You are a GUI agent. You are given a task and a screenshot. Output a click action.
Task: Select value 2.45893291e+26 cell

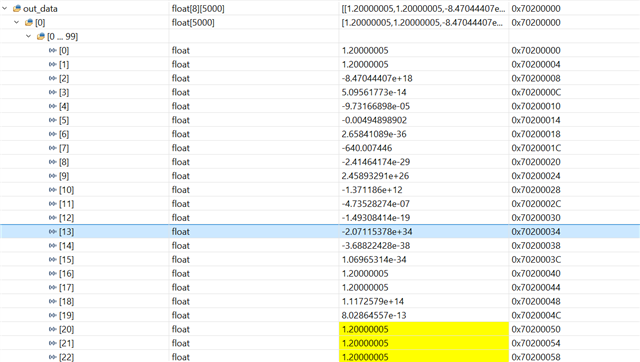click(x=375, y=176)
